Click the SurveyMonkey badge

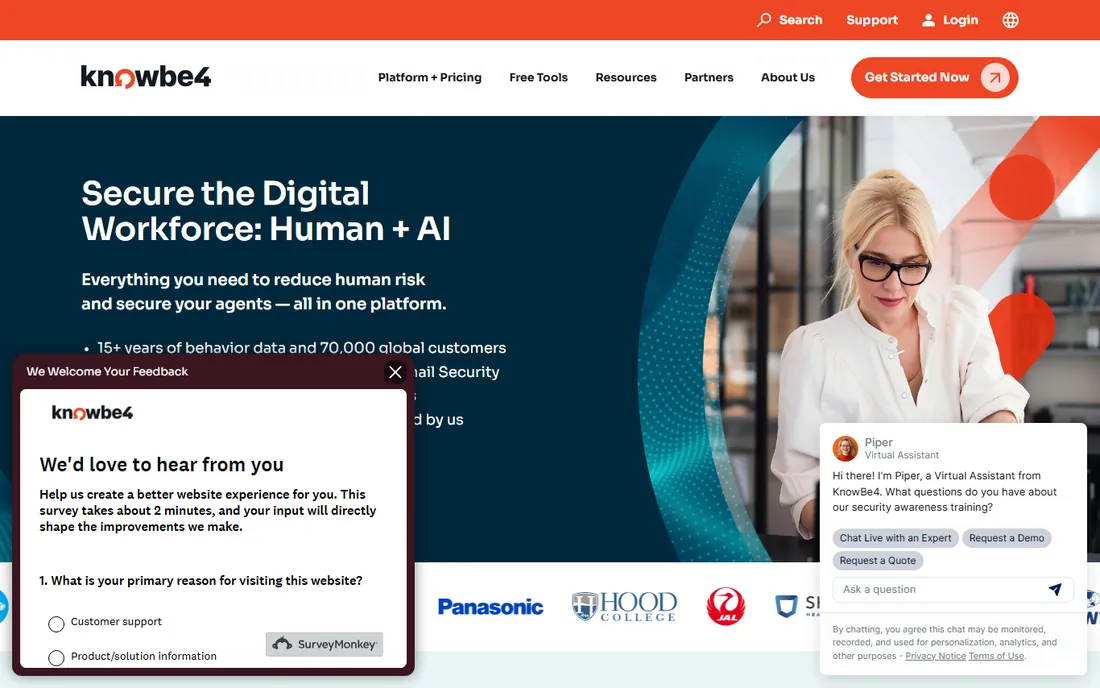click(324, 644)
